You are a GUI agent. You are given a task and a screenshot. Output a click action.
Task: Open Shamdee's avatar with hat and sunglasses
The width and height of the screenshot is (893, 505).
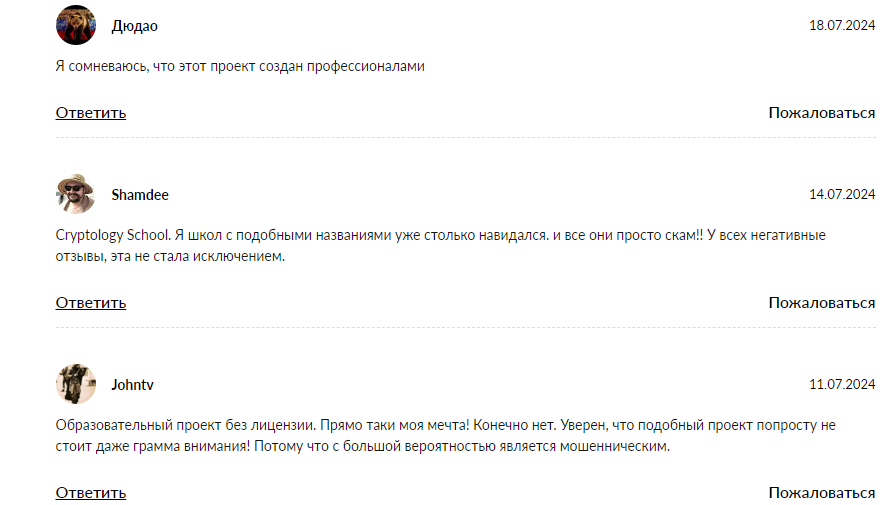[x=75, y=194]
